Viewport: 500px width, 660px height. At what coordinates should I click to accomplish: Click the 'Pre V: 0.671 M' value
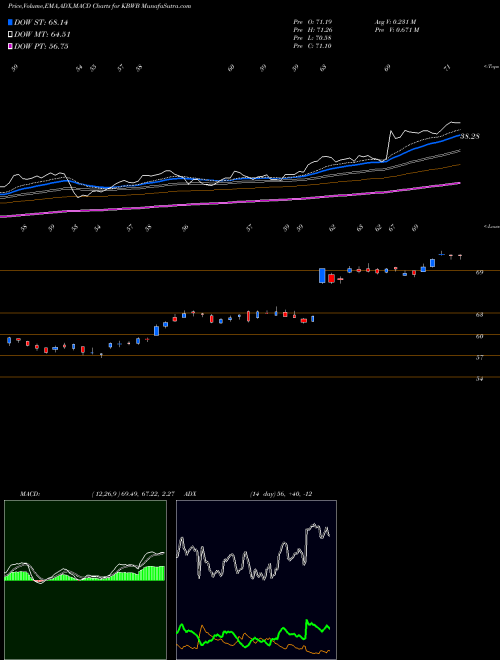click(x=397, y=30)
